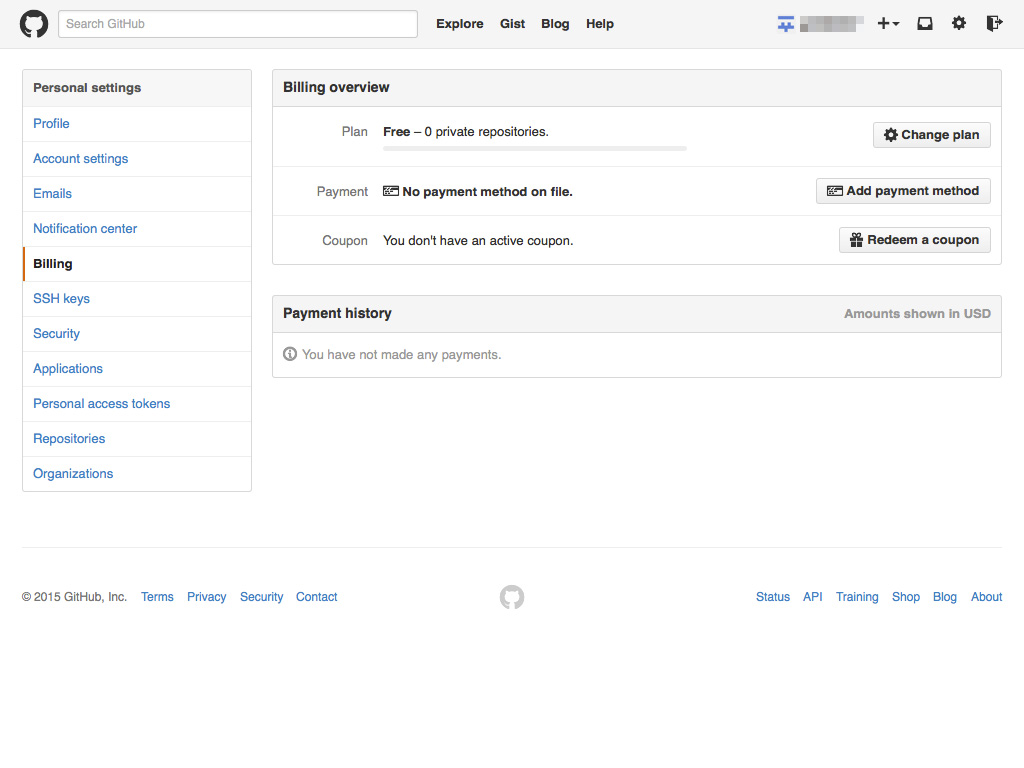The image size is (1024, 768).
Task: Open the notifications inbox icon
Action: pos(924,23)
